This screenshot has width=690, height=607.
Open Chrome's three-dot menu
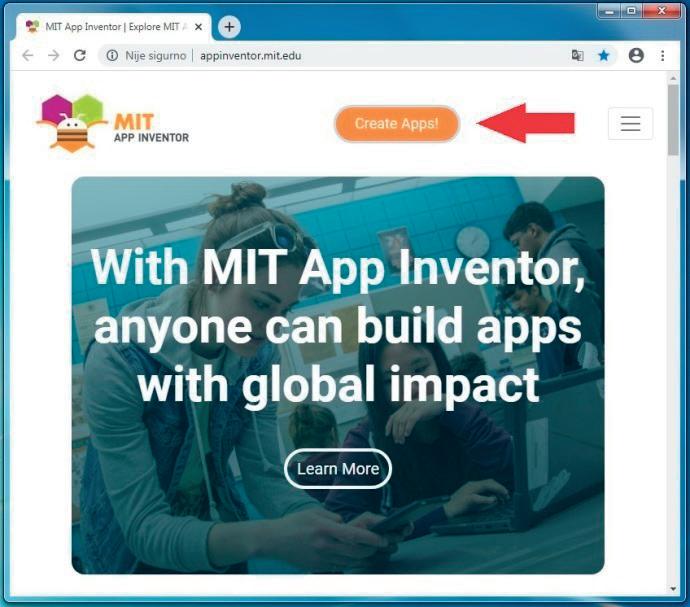pos(662,55)
